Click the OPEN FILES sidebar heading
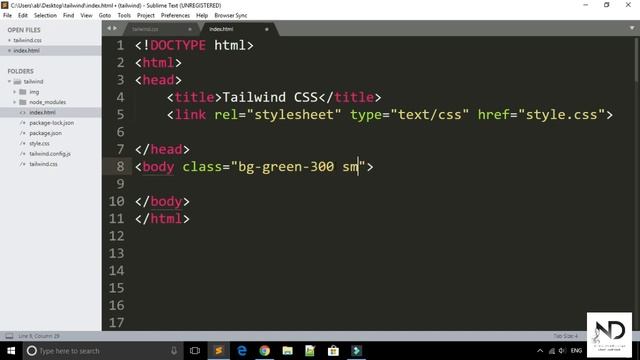Screen dimensions: 640x360 tap(24, 30)
